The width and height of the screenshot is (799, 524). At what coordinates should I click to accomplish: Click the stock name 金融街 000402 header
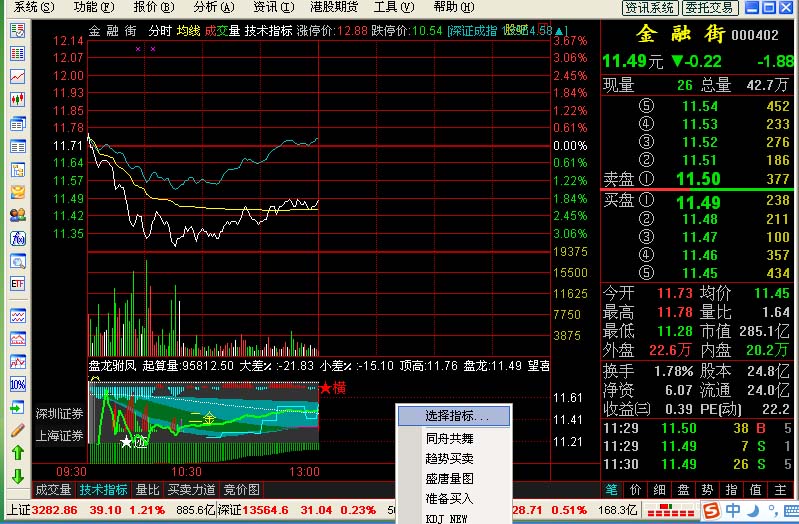[x=707, y=34]
